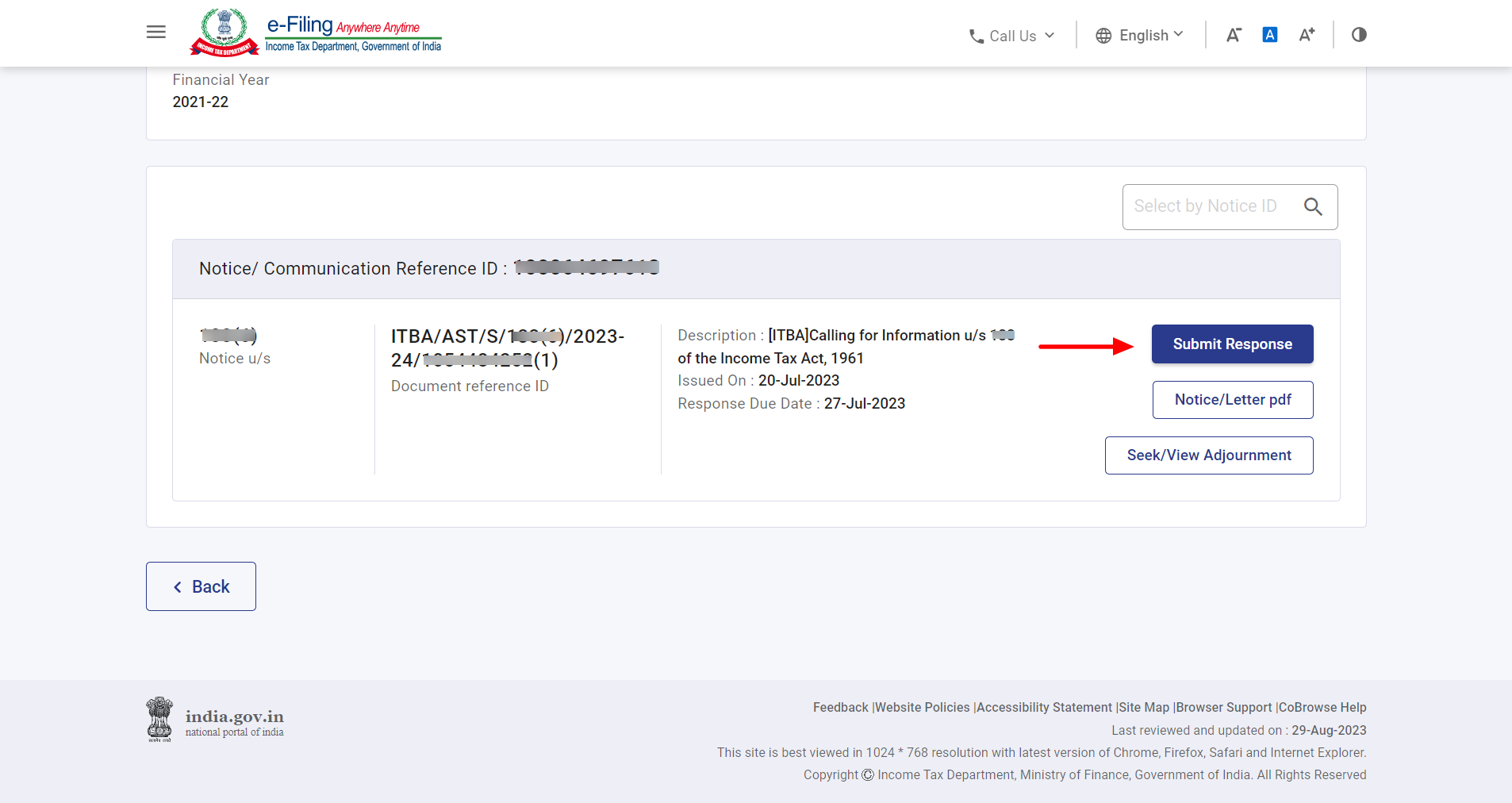Reset to default font size icon
Screen dimensions: 1512x803
[1270, 35]
